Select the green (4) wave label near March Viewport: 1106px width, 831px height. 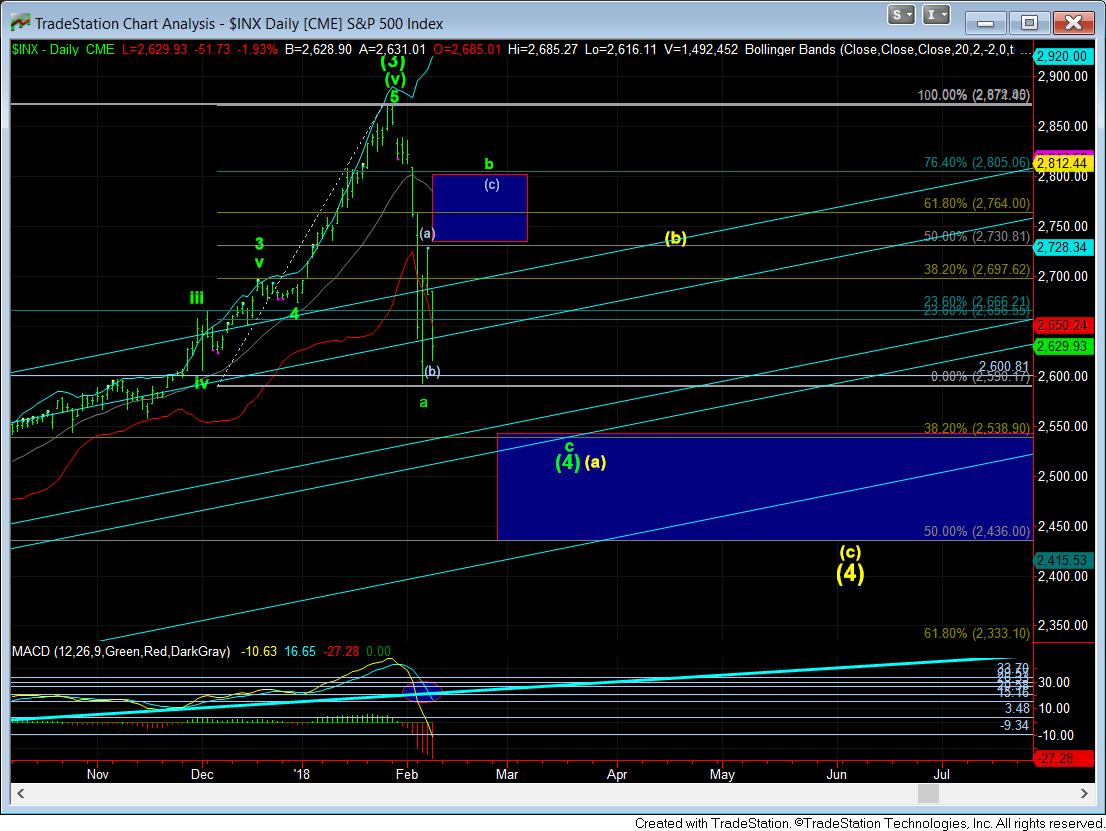(568, 463)
